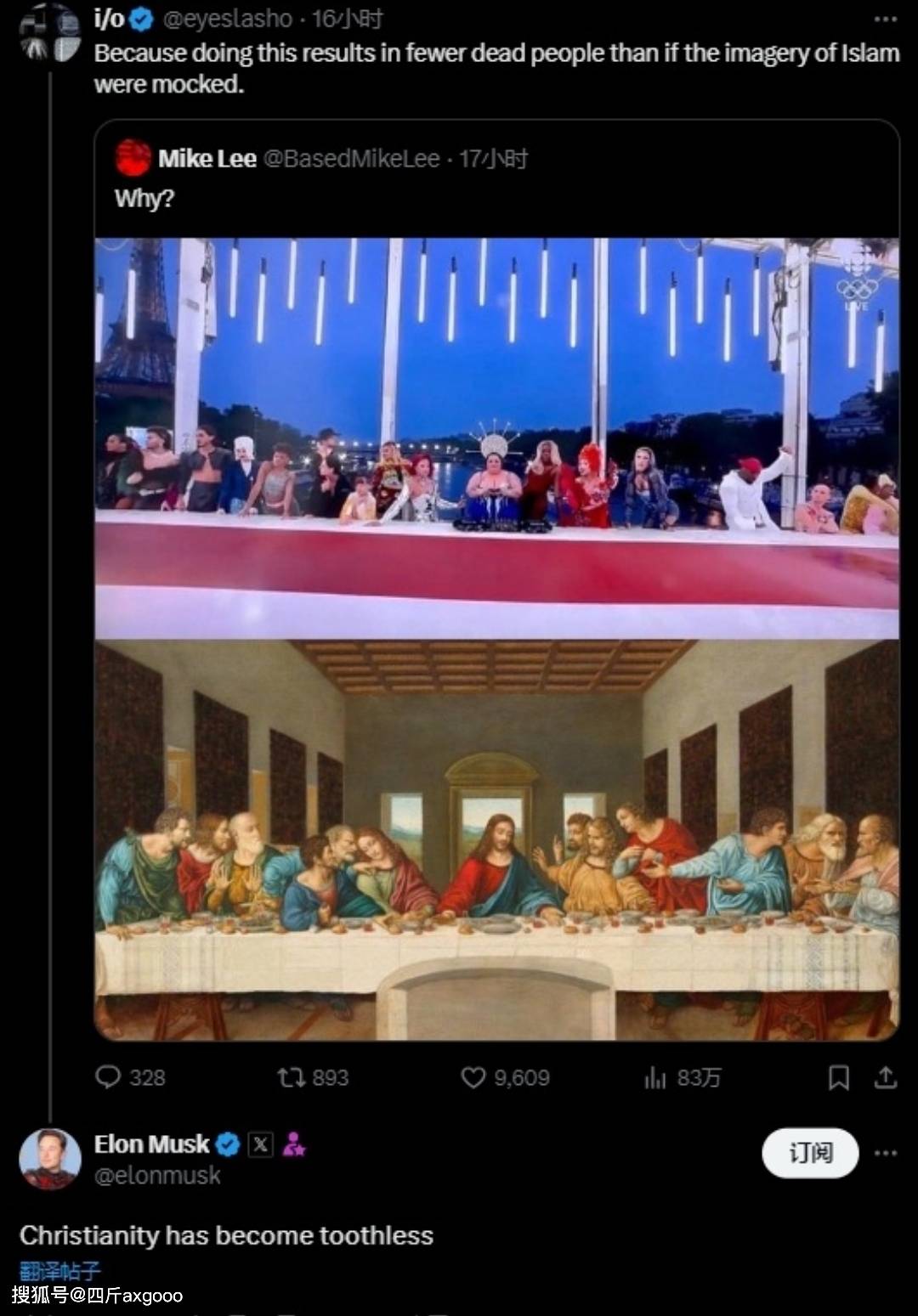This screenshot has width=918, height=1316.
Task: Open Mike Lee's quoted tweet avatar
Action: (x=133, y=158)
